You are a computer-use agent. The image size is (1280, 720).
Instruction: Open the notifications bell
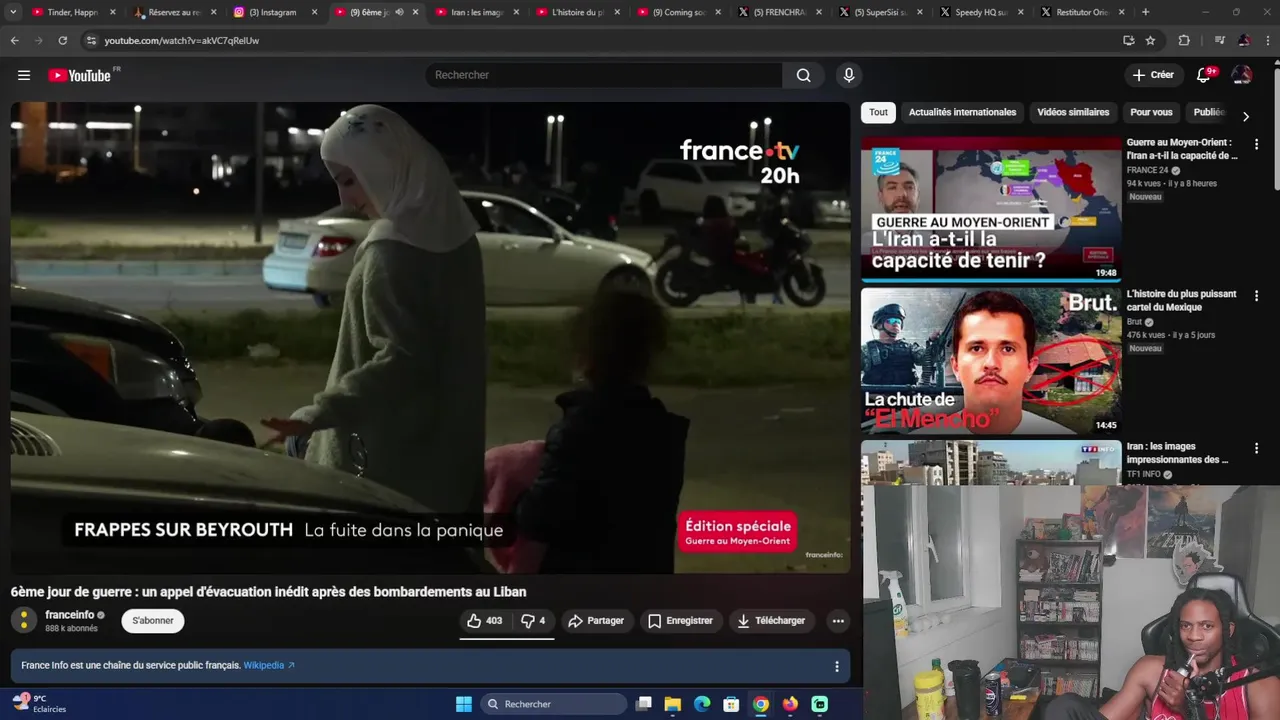click(1204, 75)
